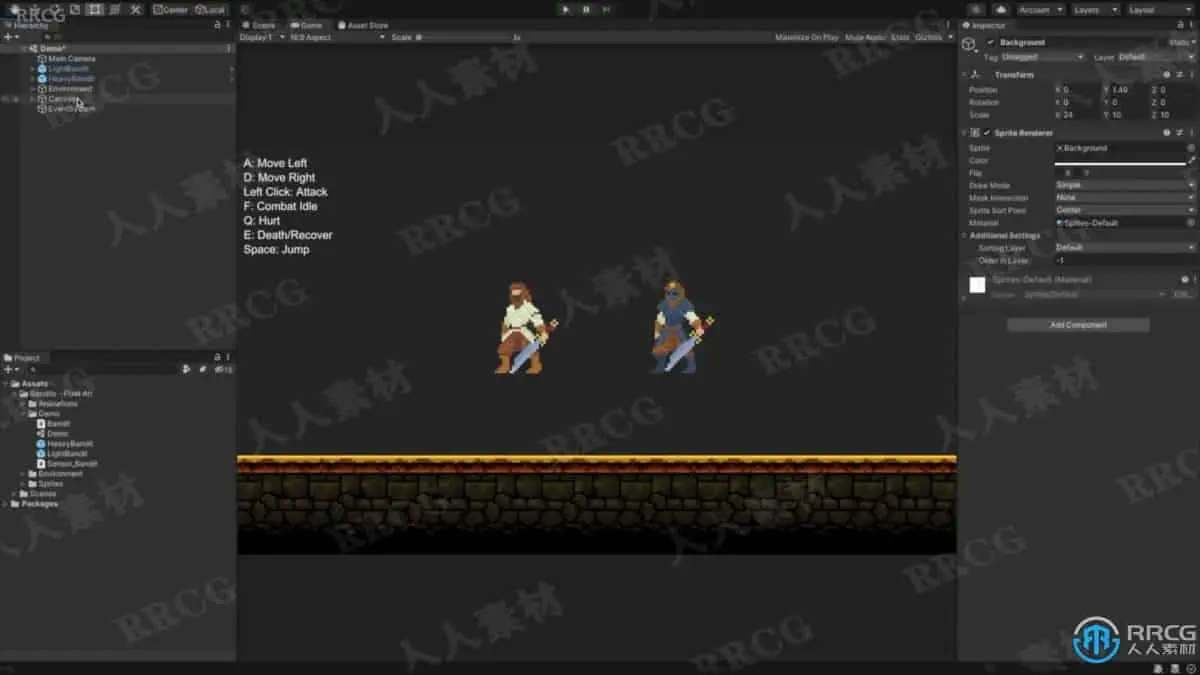Open the Draw Mode dropdown
Image resolution: width=1200 pixels, height=675 pixels.
pyautogui.click(x=1125, y=186)
